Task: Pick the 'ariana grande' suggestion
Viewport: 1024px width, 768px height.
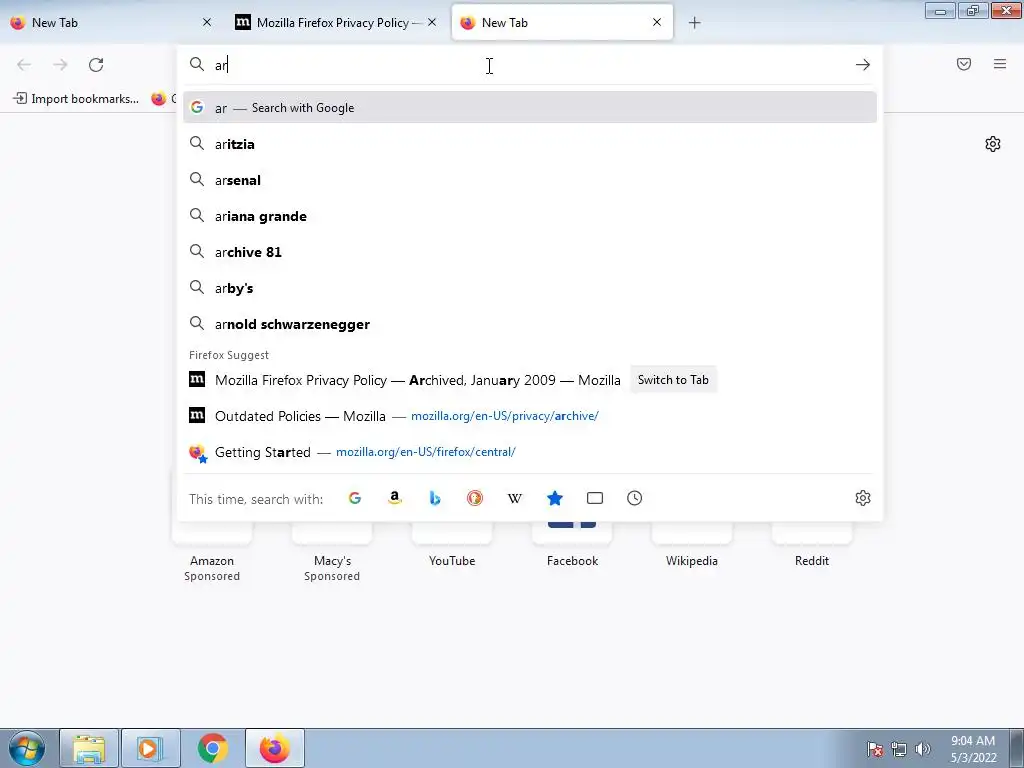Action: point(530,216)
